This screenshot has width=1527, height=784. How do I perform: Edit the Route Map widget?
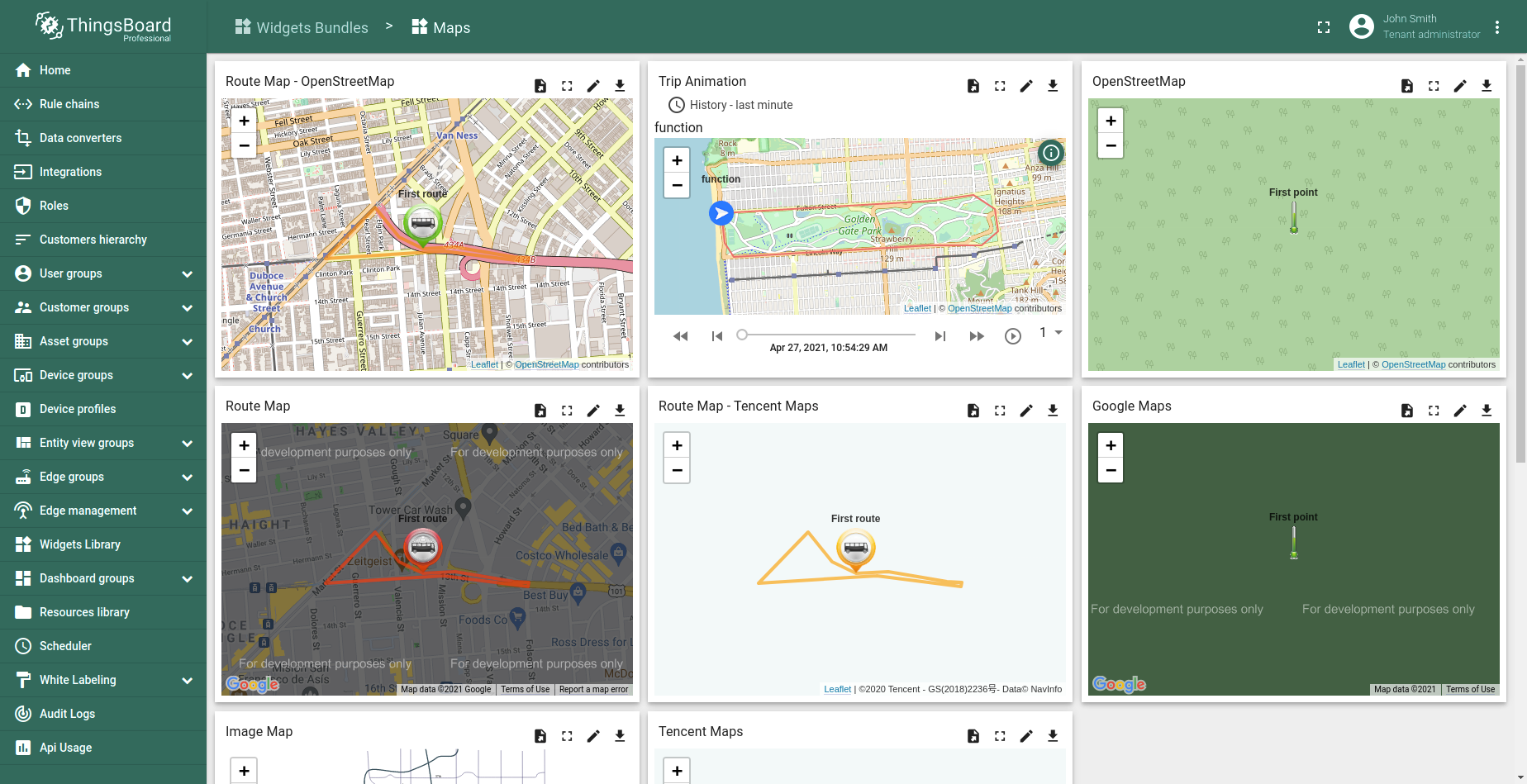[593, 411]
